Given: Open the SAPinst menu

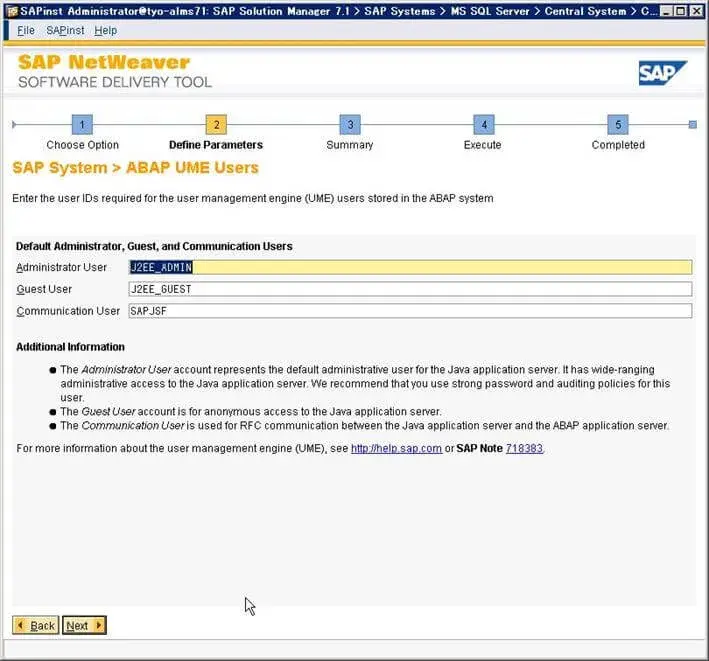Looking at the screenshot, I should coord(65,30).
